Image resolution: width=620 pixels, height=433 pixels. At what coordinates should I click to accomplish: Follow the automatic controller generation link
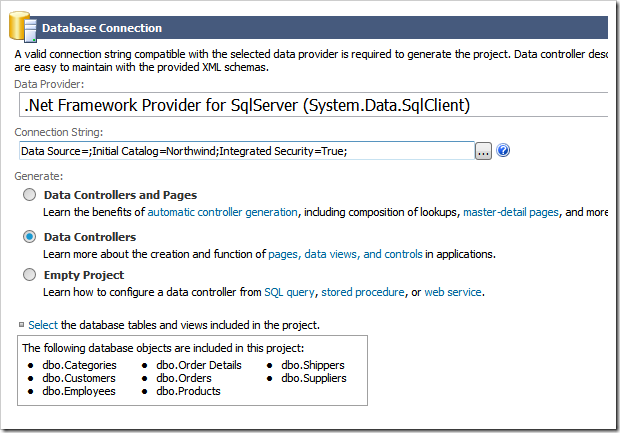223,212
